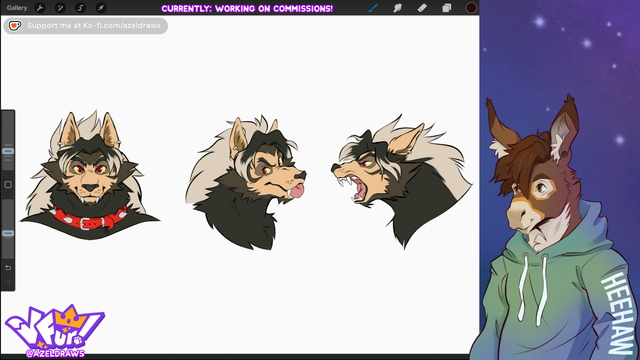
Task: Click the Ko-fi cup heart icon
Action: [15, 26]
